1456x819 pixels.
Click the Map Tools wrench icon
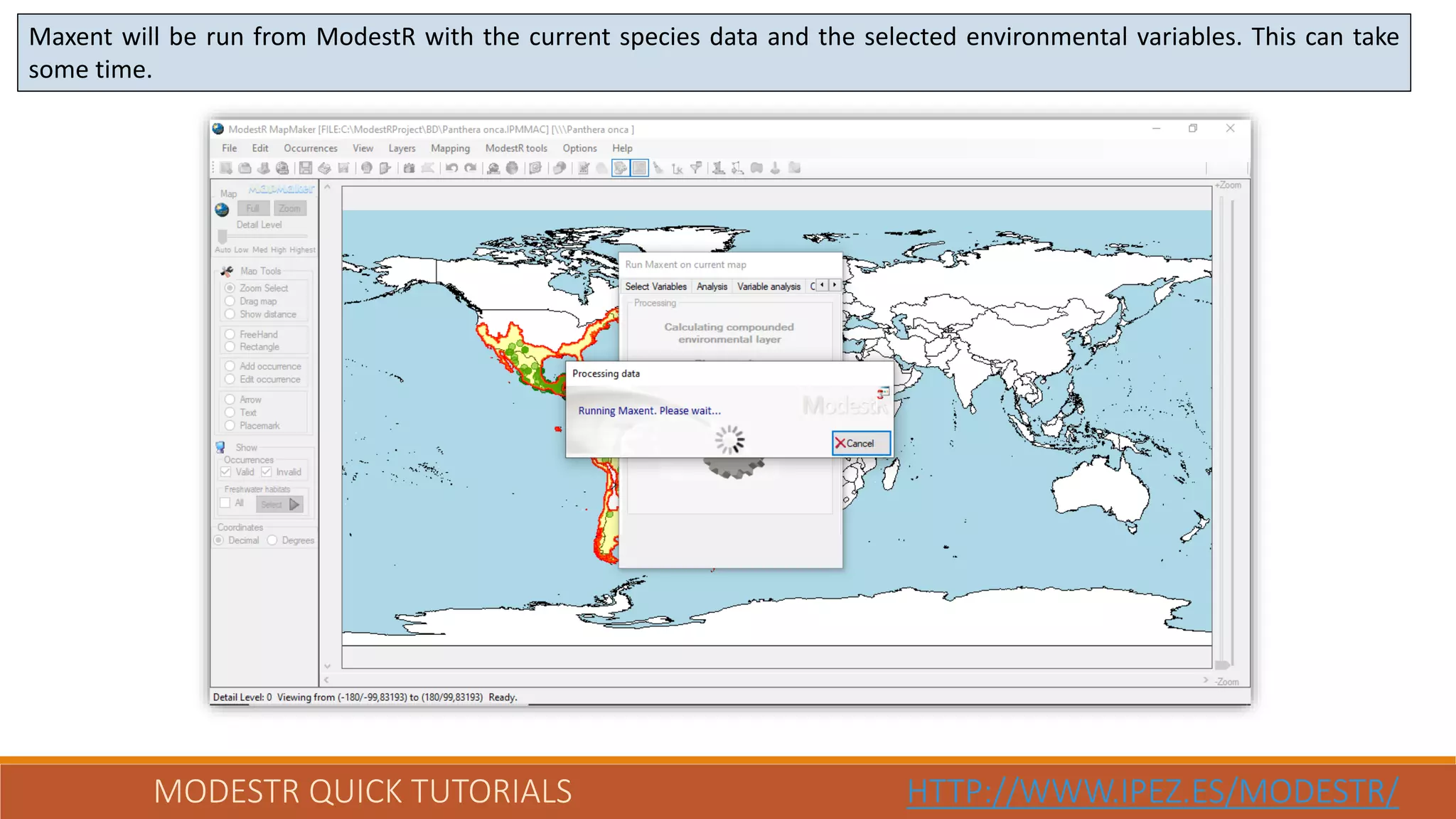click(227, 272)
